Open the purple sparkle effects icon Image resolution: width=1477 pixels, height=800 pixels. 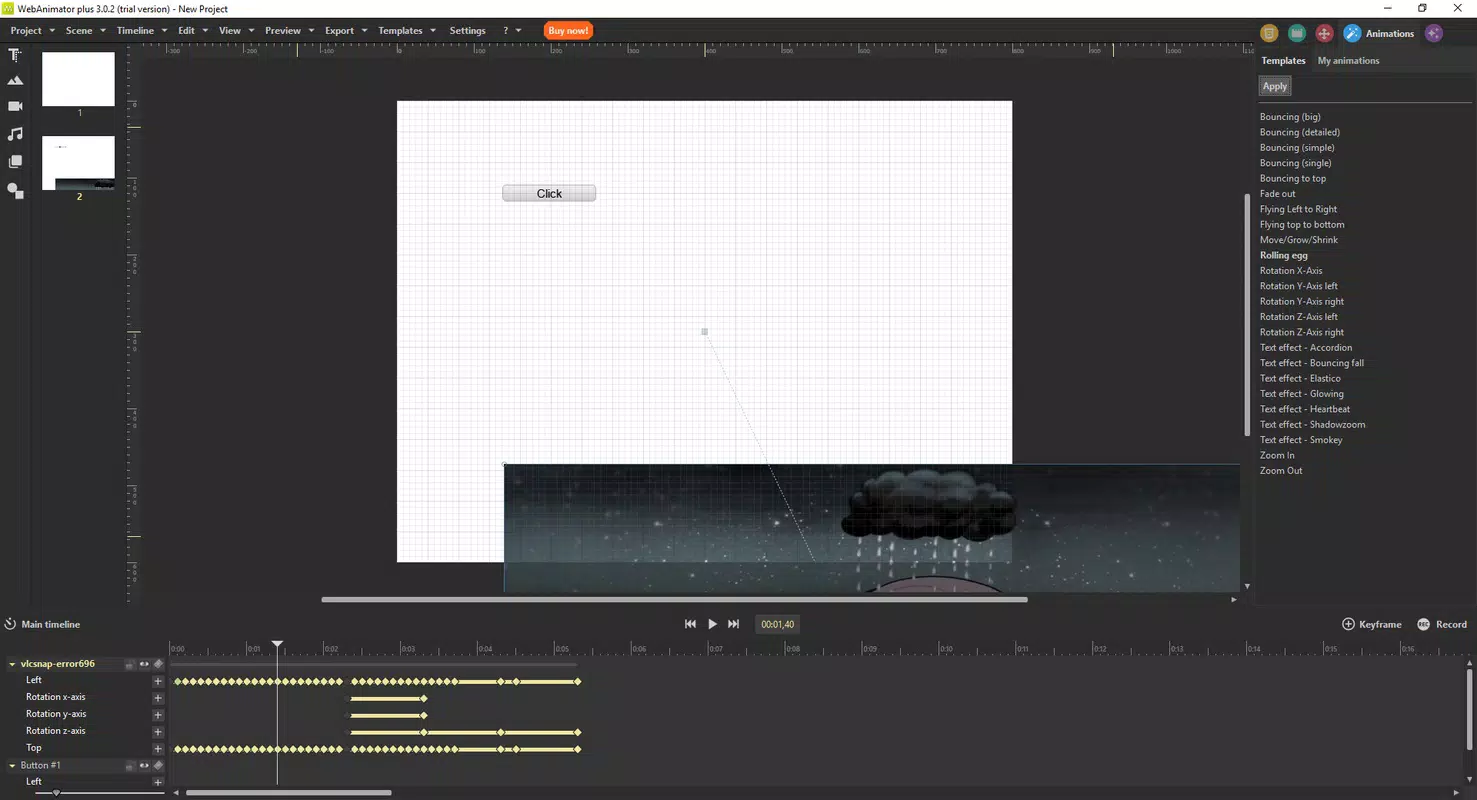1434,33
